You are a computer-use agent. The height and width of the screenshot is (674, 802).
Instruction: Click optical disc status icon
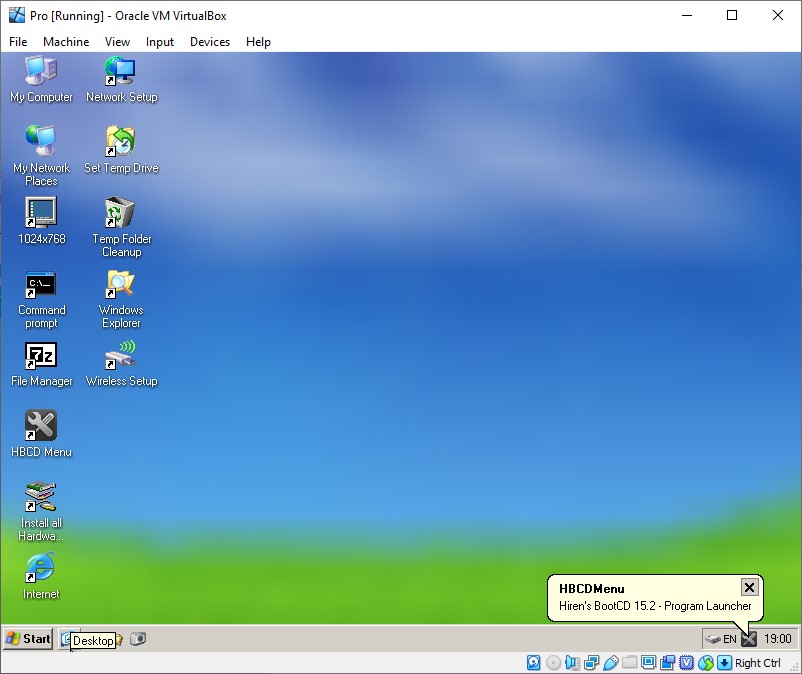pos(553,663)
